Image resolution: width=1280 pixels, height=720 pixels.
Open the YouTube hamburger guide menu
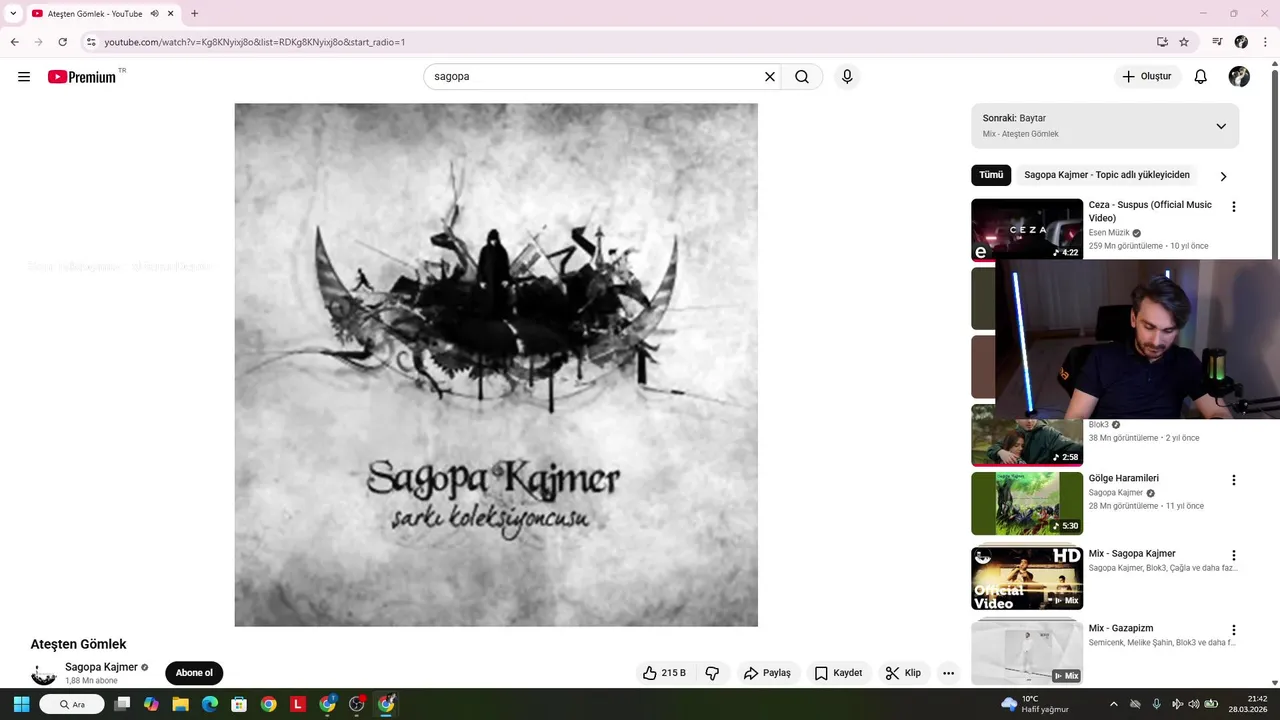pos(24,77)
